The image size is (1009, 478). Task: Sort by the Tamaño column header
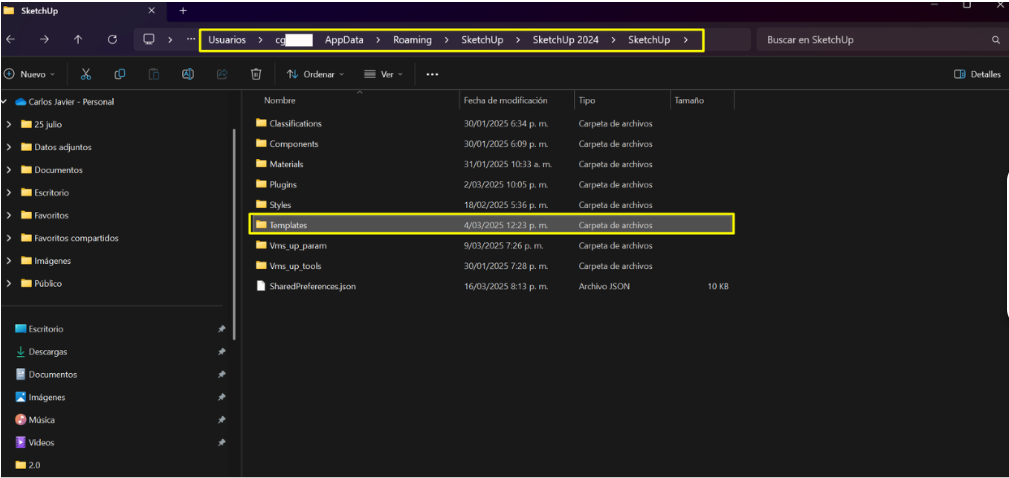coord(689,101)
